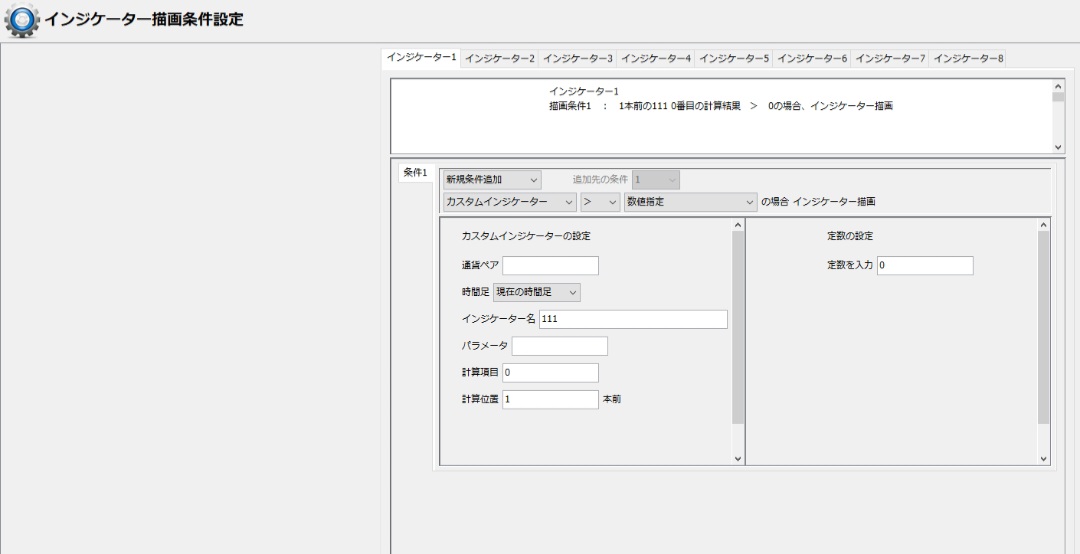Focus the パラメータ input field
Viewport: 1080px width, 554px height.
point(559,346)
